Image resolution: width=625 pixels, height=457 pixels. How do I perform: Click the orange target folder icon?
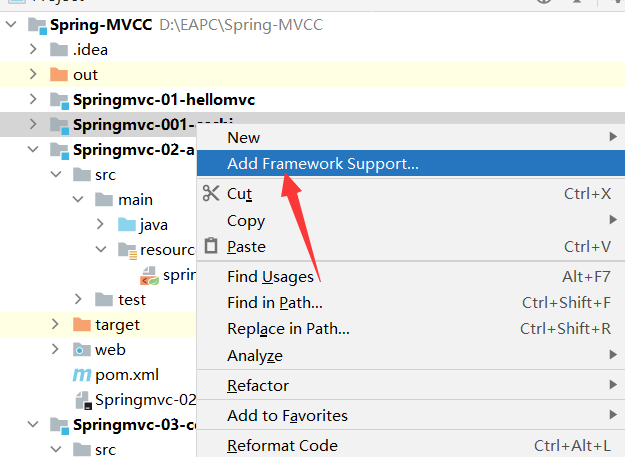82,325
